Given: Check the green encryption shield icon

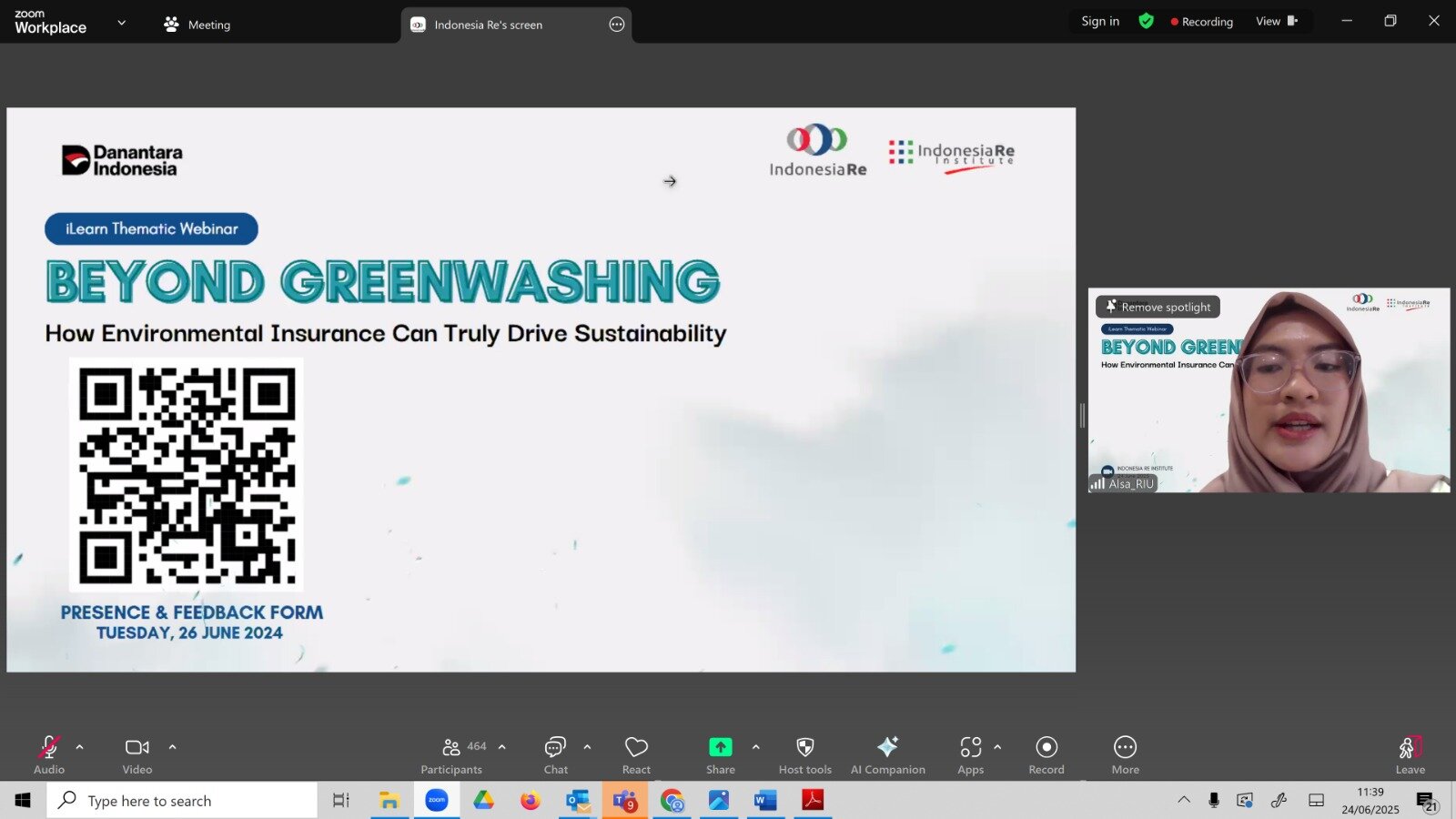Looking at the screenshot, I should 1147,21.
